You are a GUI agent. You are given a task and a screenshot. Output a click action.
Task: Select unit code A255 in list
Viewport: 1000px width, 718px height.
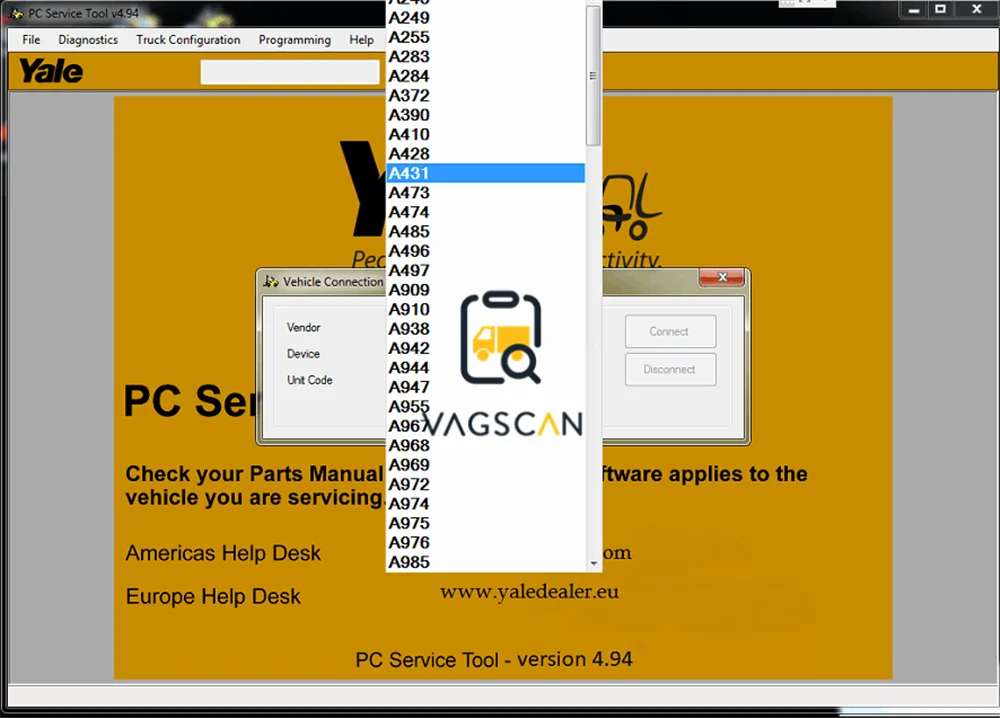485,37
